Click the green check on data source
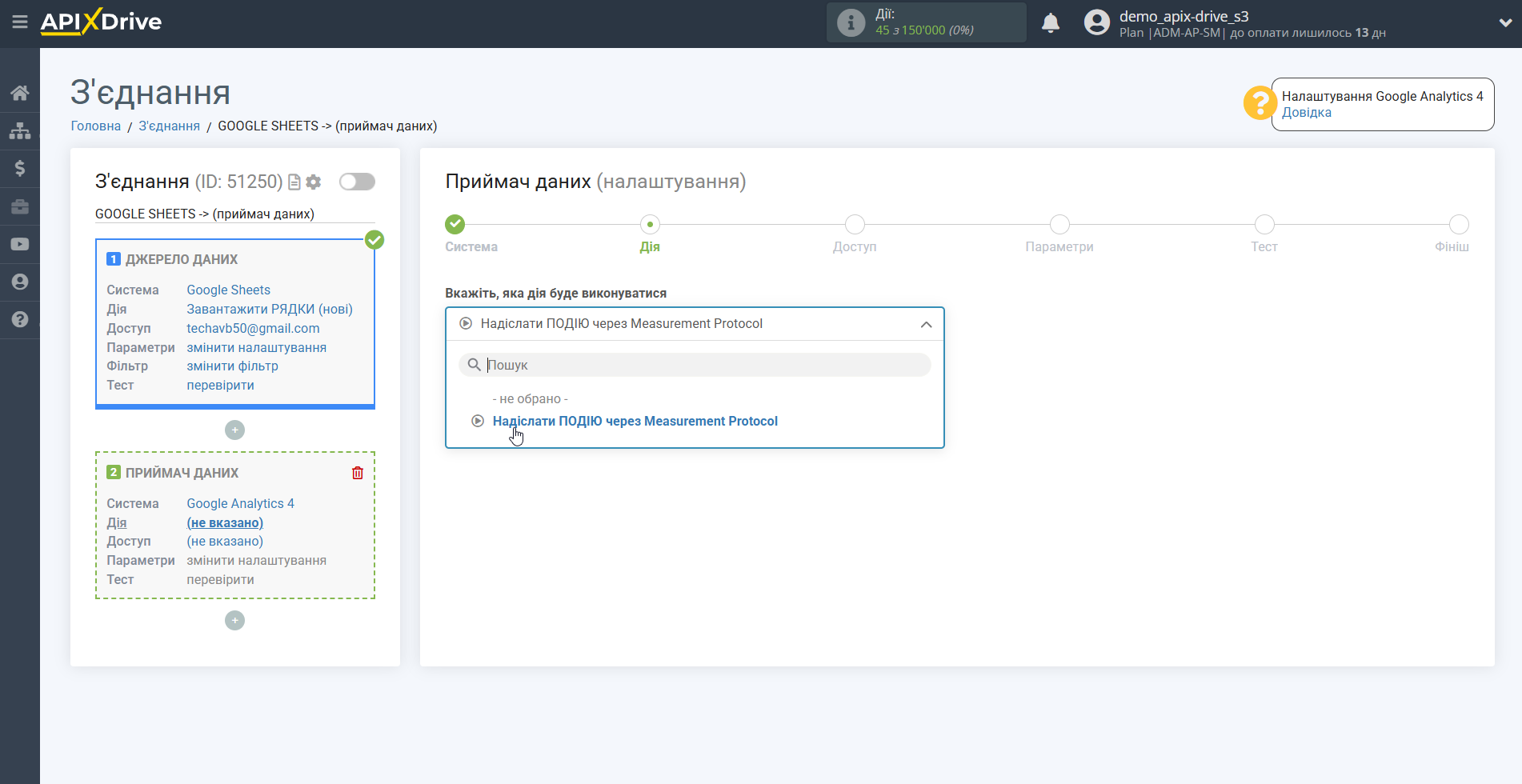The height and width of the screenshot is (784, 1522). tap(374, 239)
